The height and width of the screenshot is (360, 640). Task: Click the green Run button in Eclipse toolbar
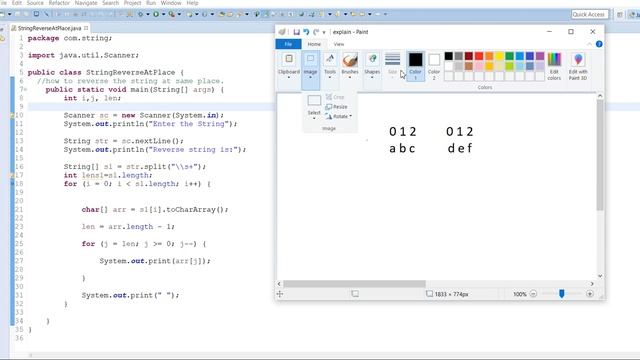156,14
